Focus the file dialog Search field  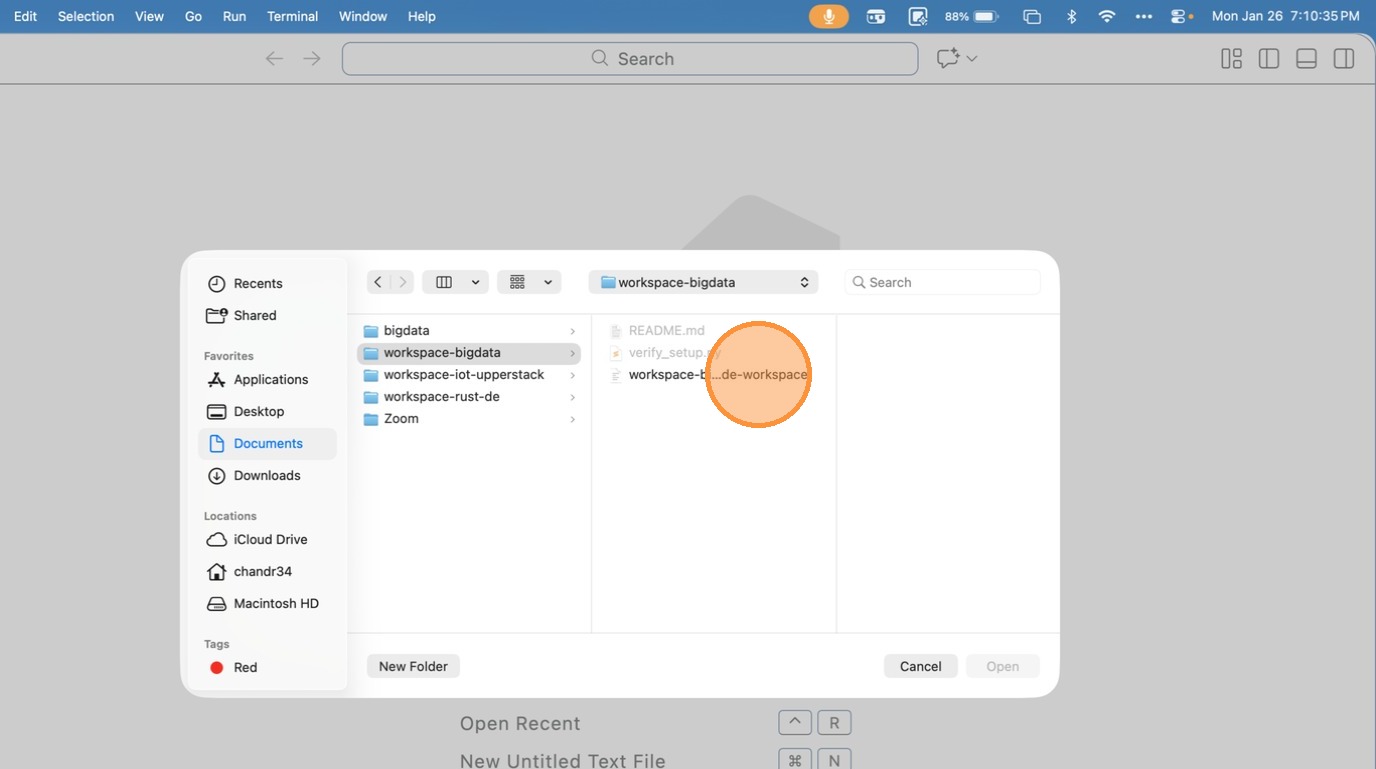click(x=943, y=282)
